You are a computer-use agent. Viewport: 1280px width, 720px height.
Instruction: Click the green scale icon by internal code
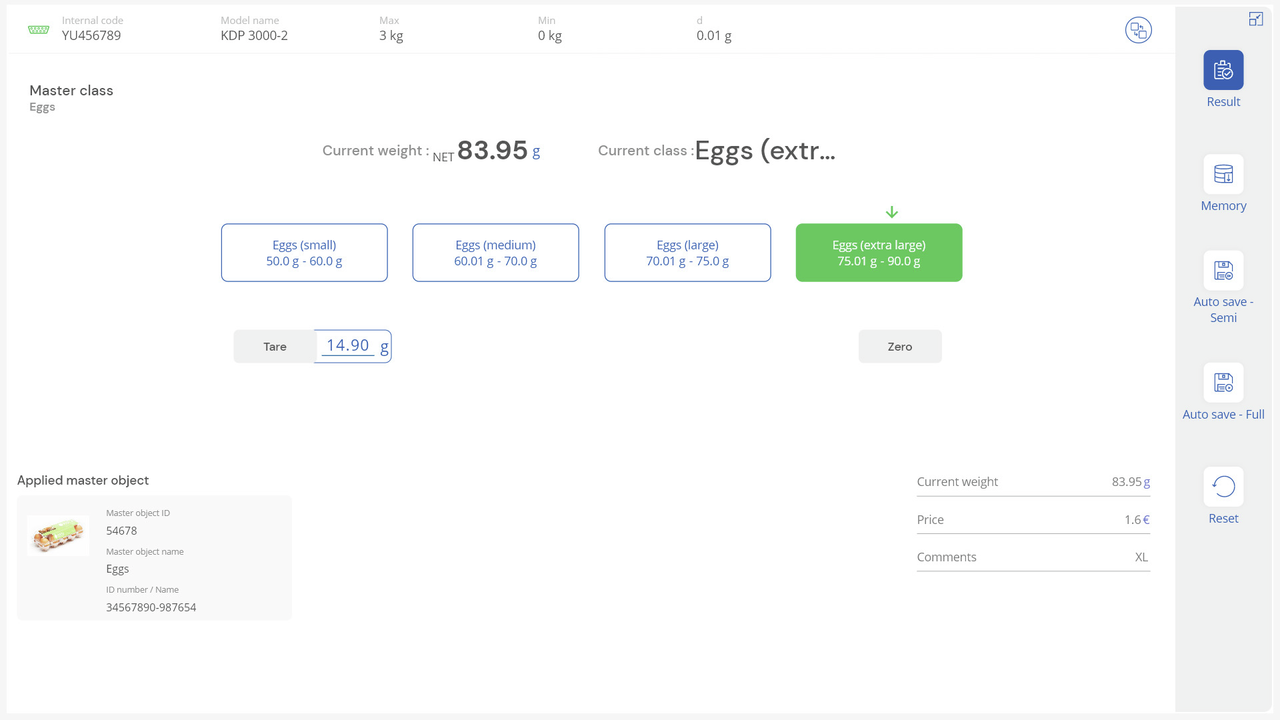(39, 30)
